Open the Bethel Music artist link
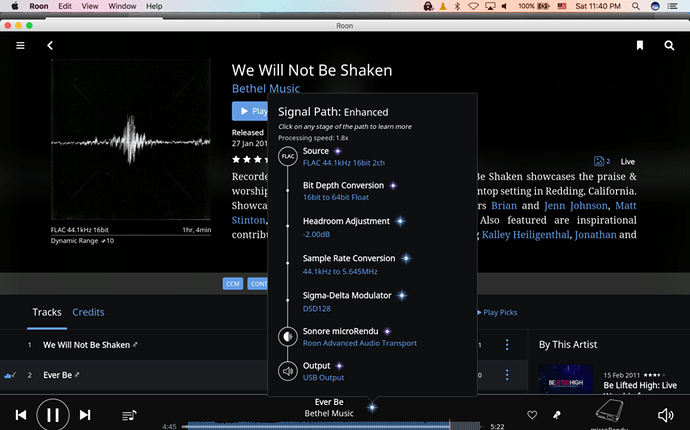This screenshot has width=690, height=430. [266, 88]
